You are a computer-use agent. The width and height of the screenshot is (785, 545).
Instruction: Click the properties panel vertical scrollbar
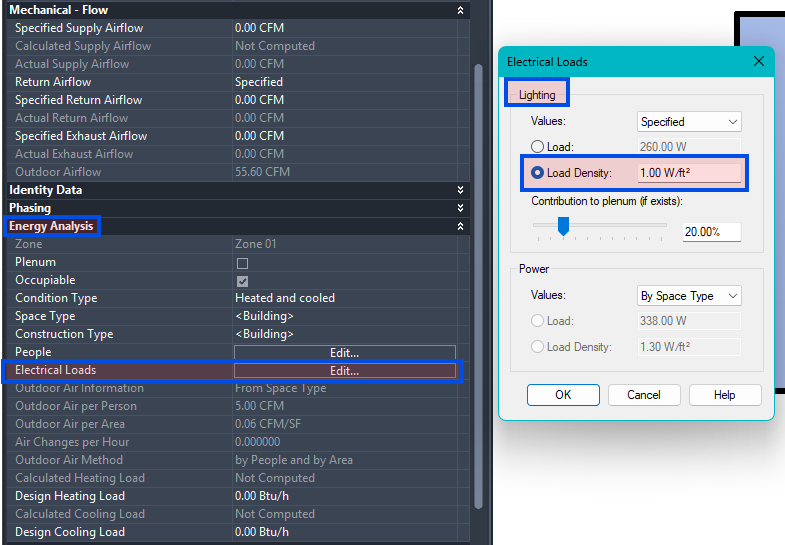click(x=477, y=280)
